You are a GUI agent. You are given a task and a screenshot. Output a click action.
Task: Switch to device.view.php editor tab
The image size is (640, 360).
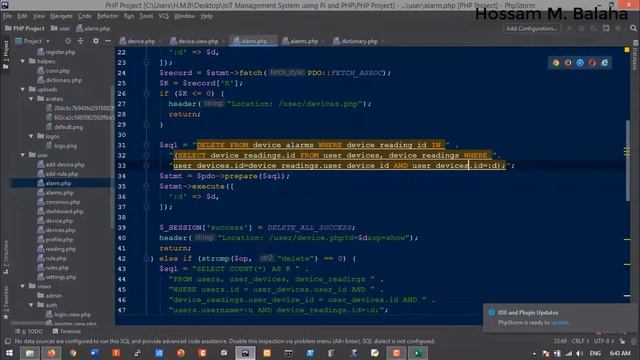click(198, 41)
